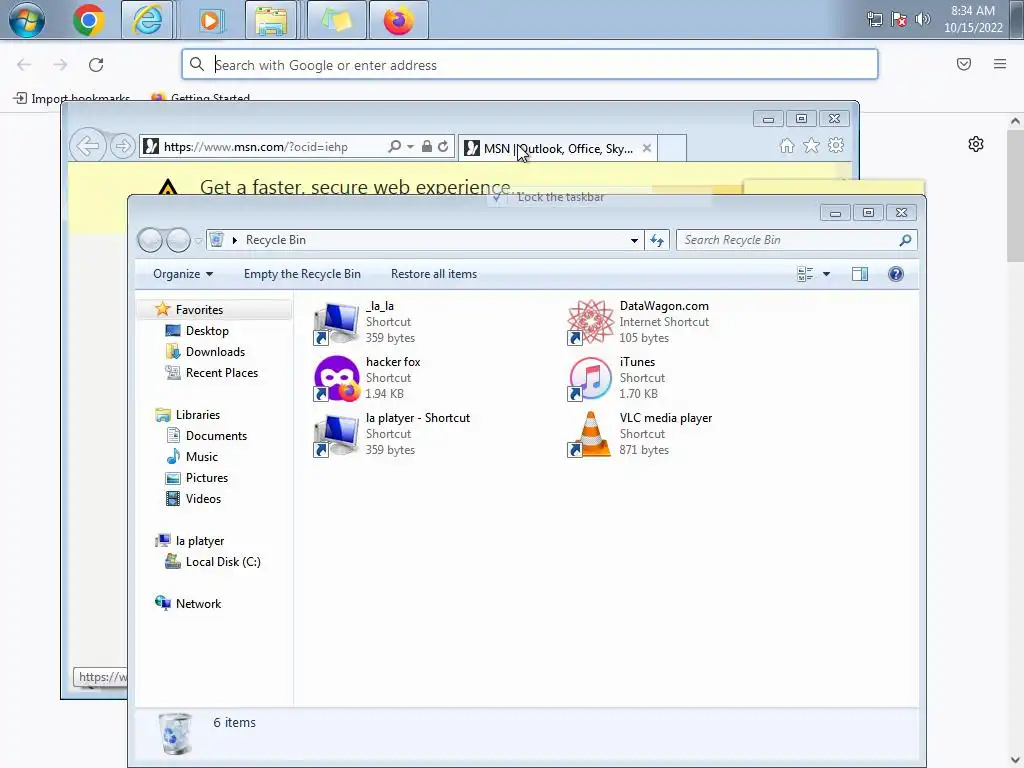1024x768 pixels.
Task: Click the IE address bar URL
Action: (x=255, y=147)
